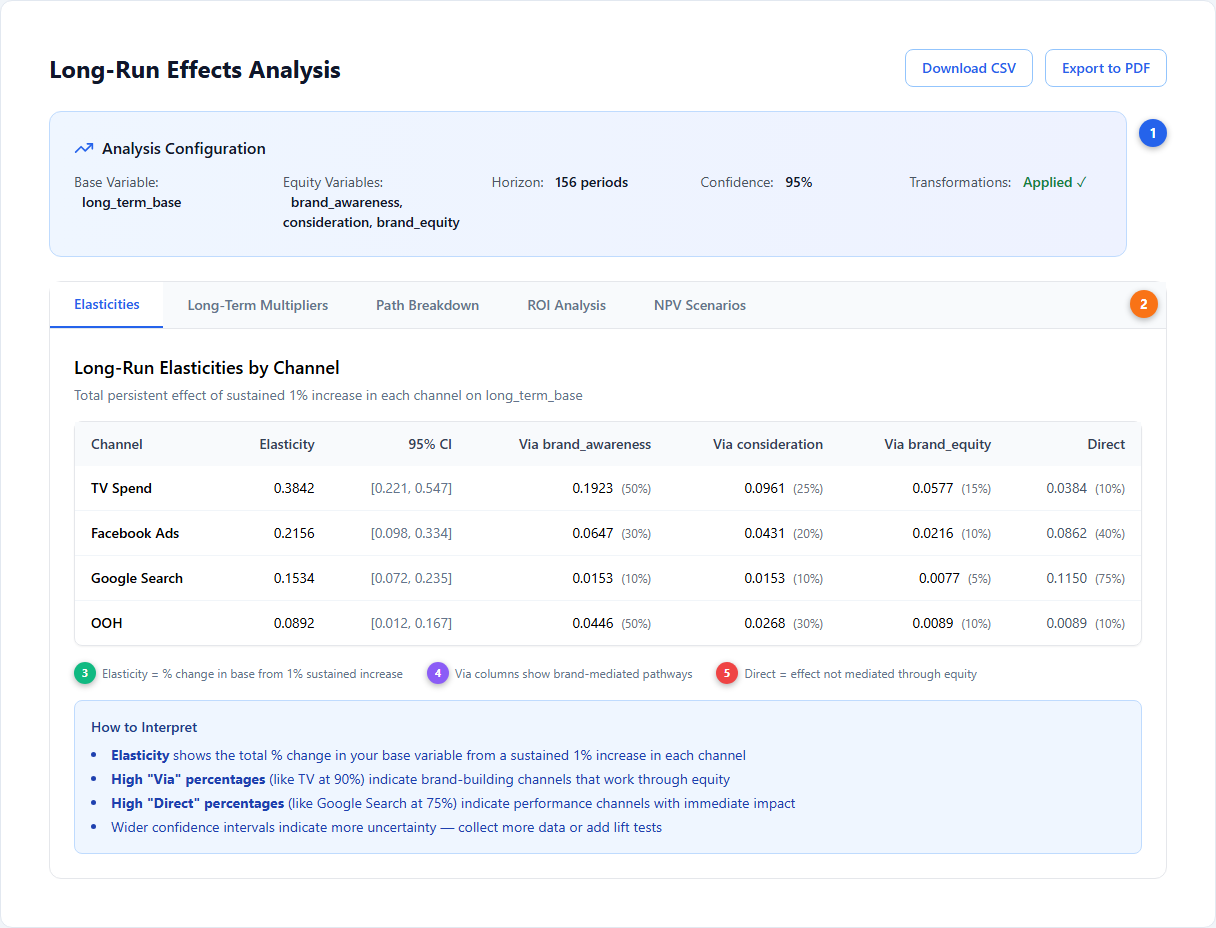Click Facebook Ads elasticity value 0.2156
The width and height of the screenshot is (1216, 928).
(x=294, y=534)
